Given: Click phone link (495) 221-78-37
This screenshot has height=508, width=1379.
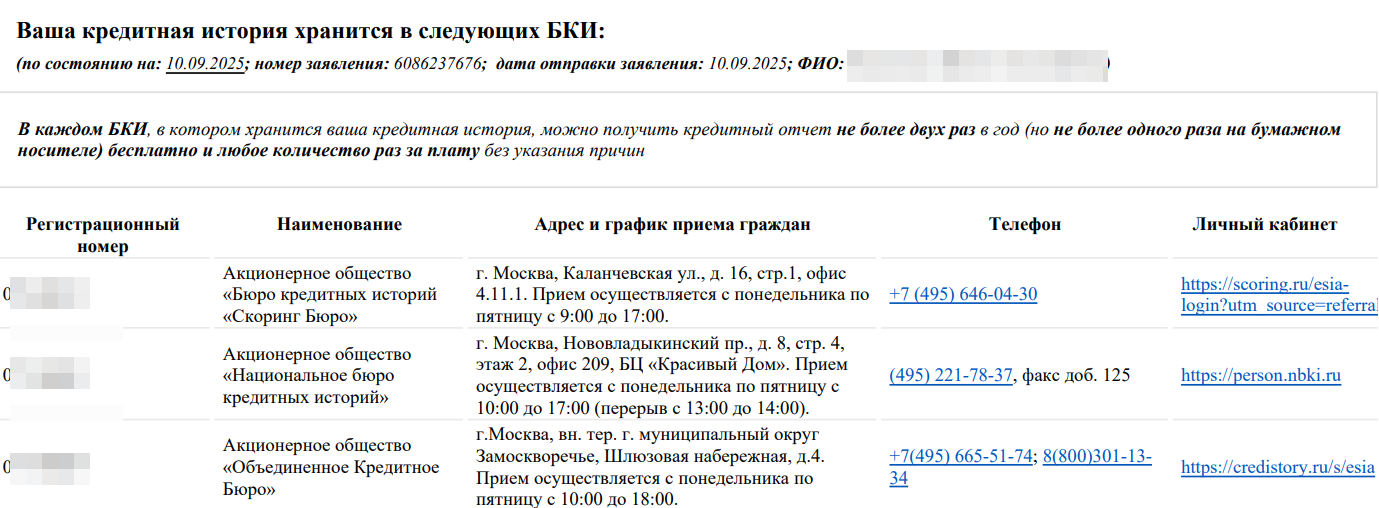Looking at the screenshot, I should [951, 376].
